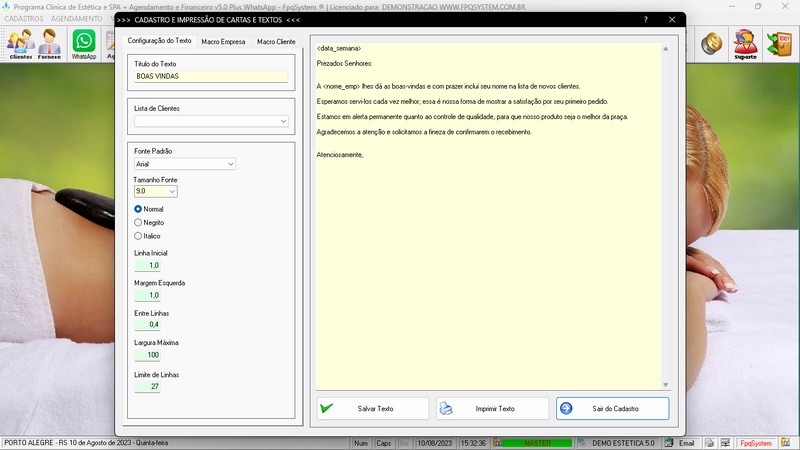Click the text scrollbar up arrow
This screenshot has height=450, width=800.
point(665,49)
